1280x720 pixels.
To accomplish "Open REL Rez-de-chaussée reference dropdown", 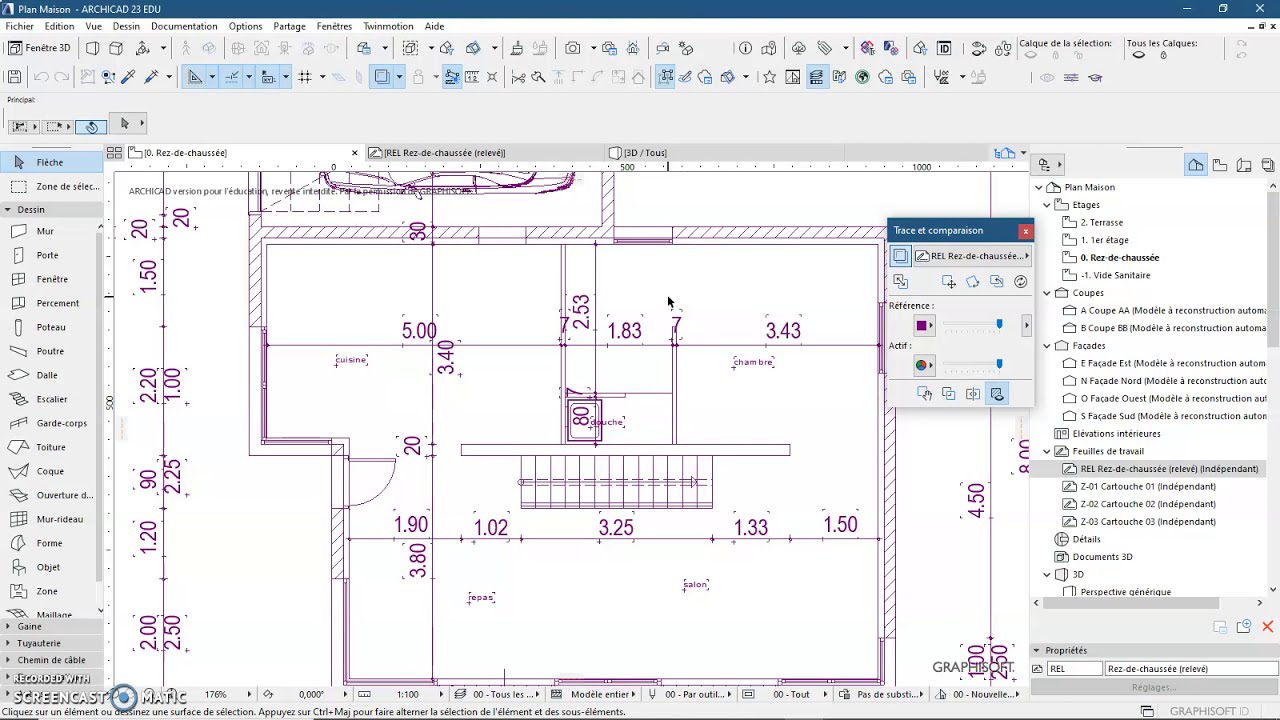I will click(x=972, y=256).
